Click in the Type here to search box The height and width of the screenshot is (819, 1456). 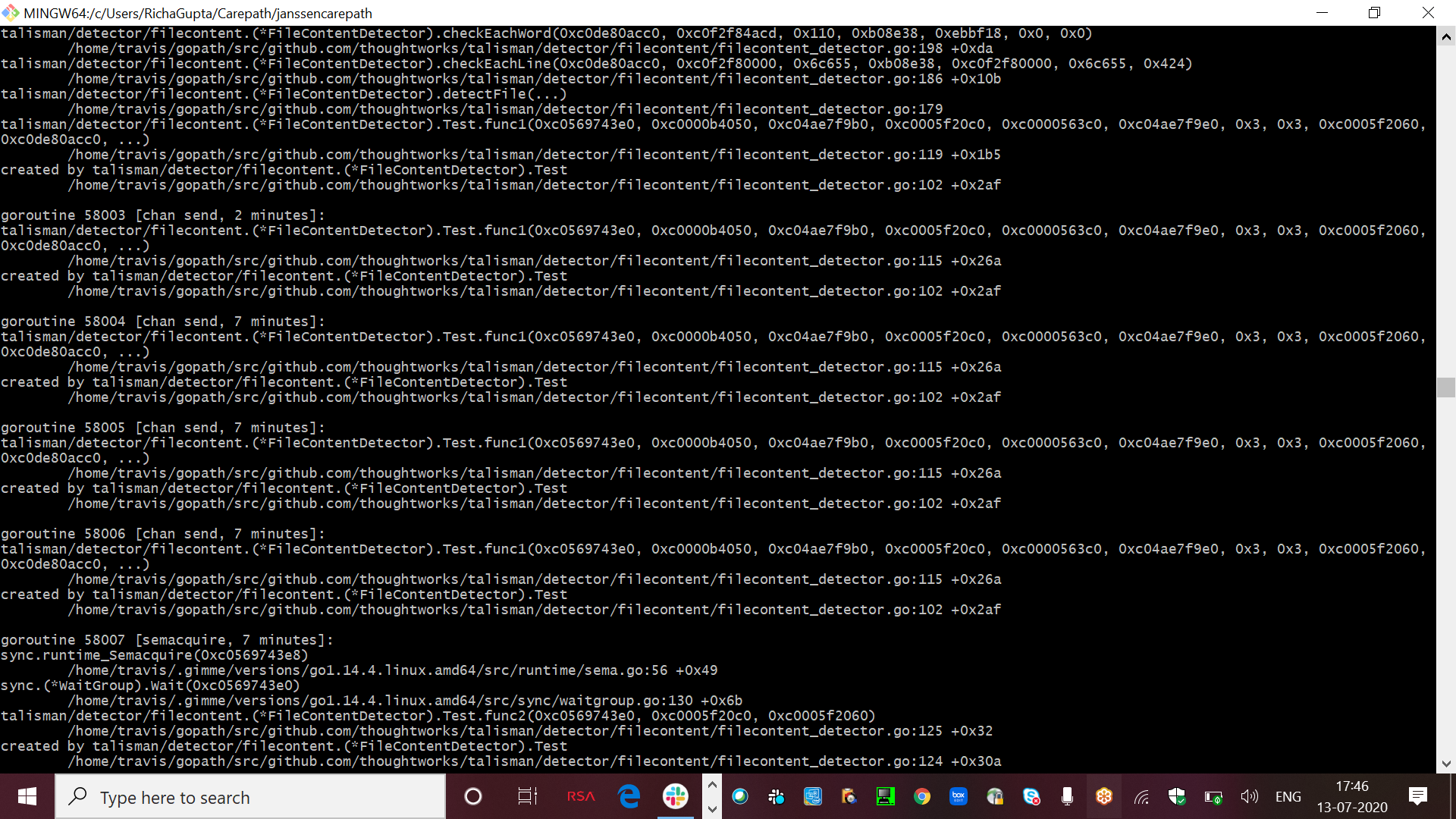250,798
